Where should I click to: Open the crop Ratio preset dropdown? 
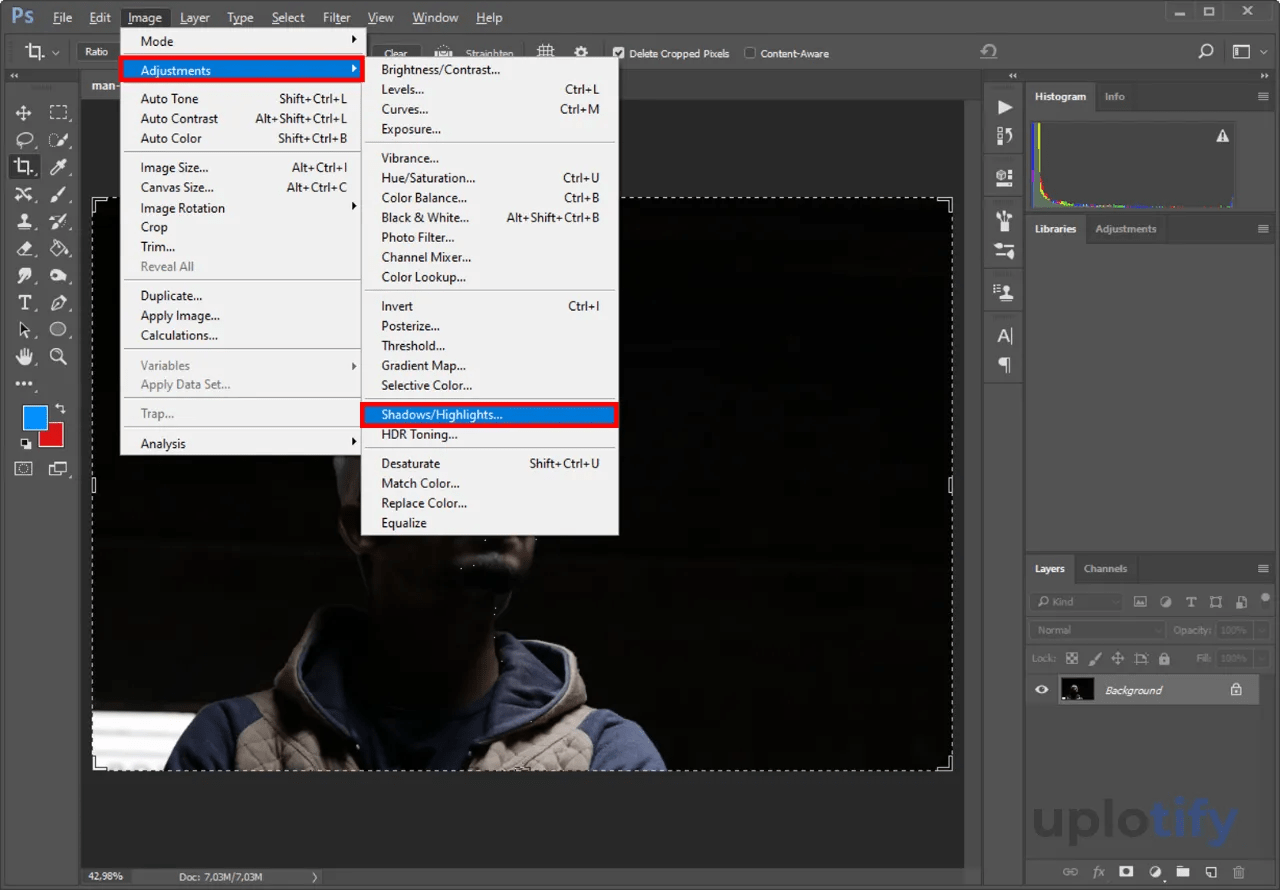97,52
